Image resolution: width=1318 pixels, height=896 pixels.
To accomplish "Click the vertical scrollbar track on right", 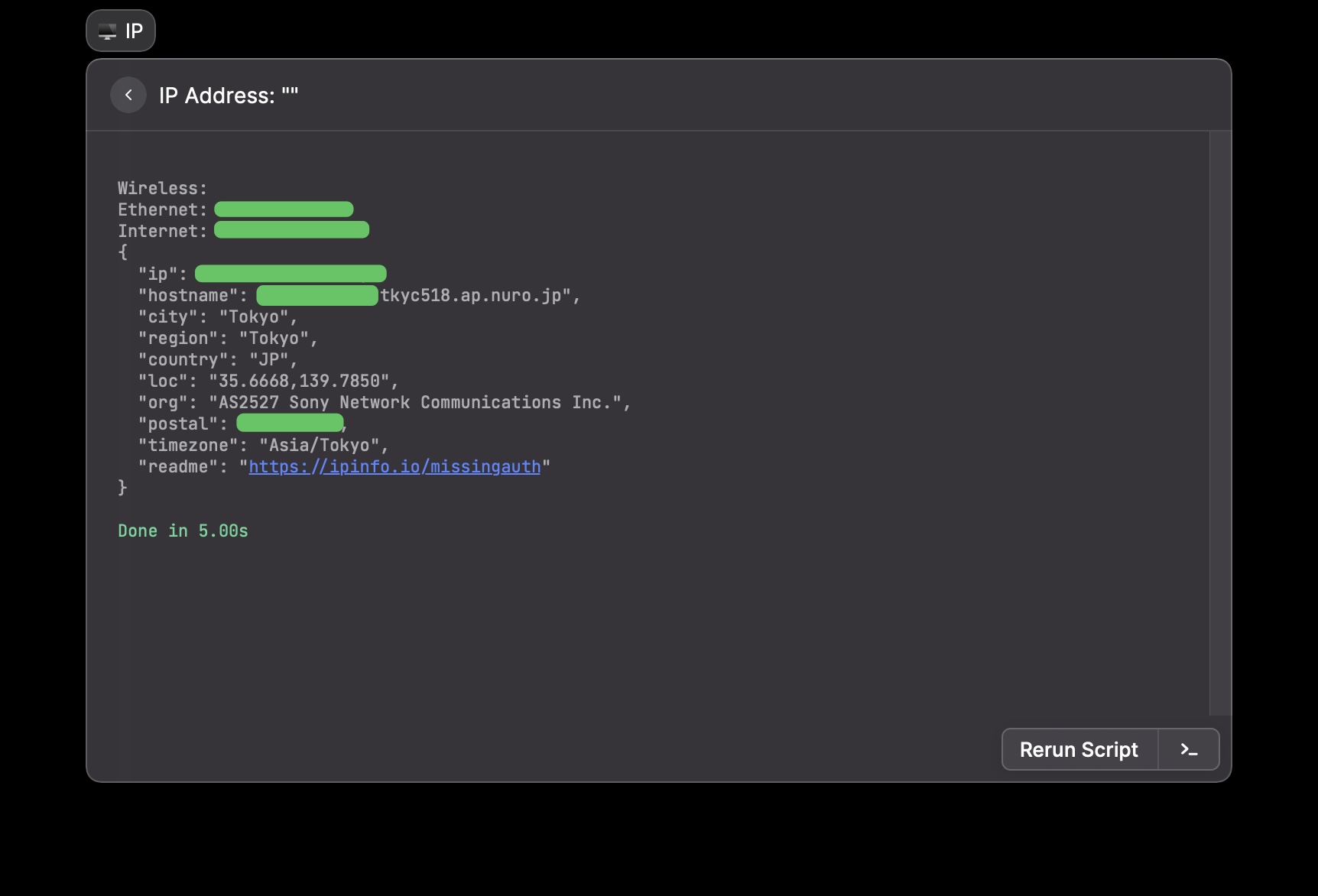I will (x=1220, y=422).
